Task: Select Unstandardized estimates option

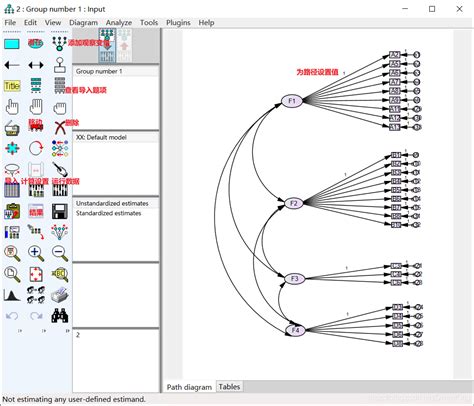Action: pos(112,203)
